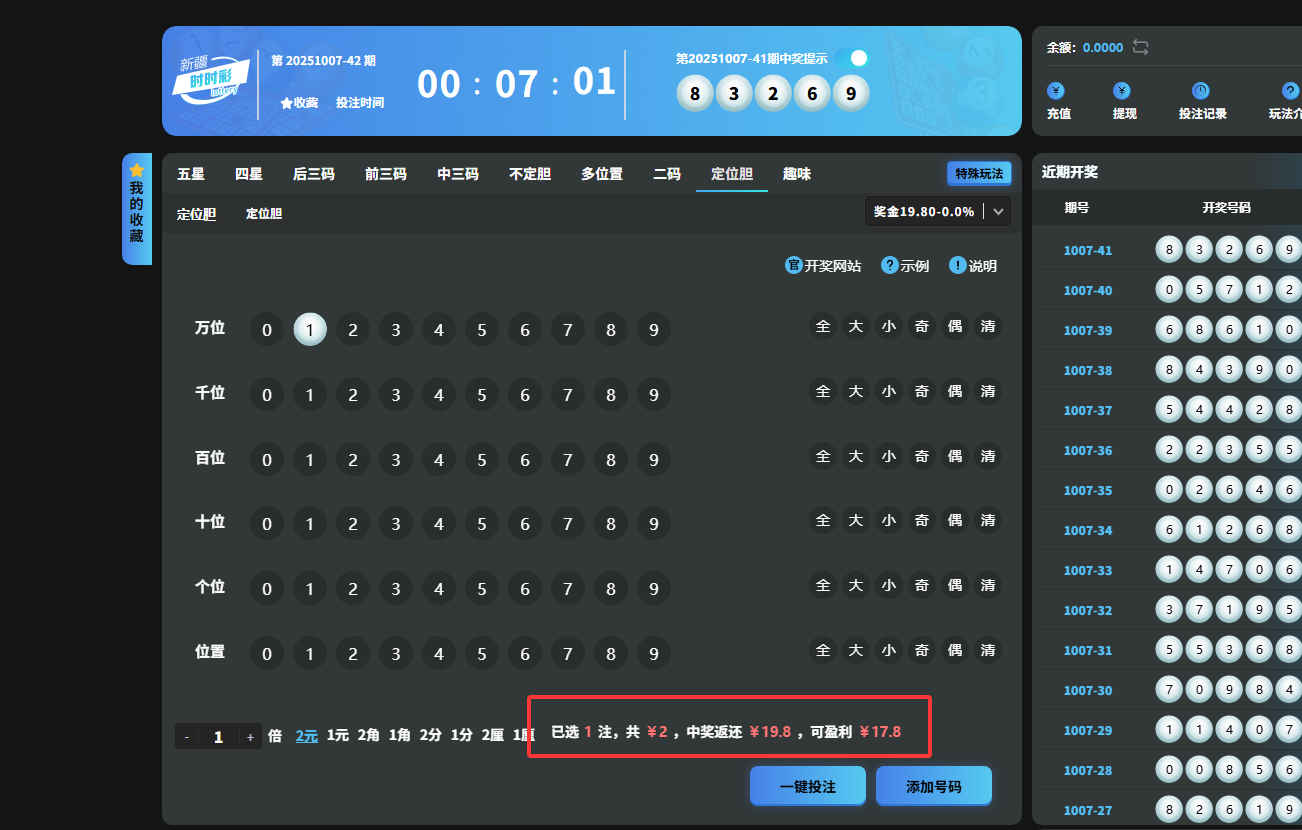Image resolution: width=1302 pixels, height=830 pixels.
Task: Open the withdraw 提现 icon
Action: (1122, 91)
